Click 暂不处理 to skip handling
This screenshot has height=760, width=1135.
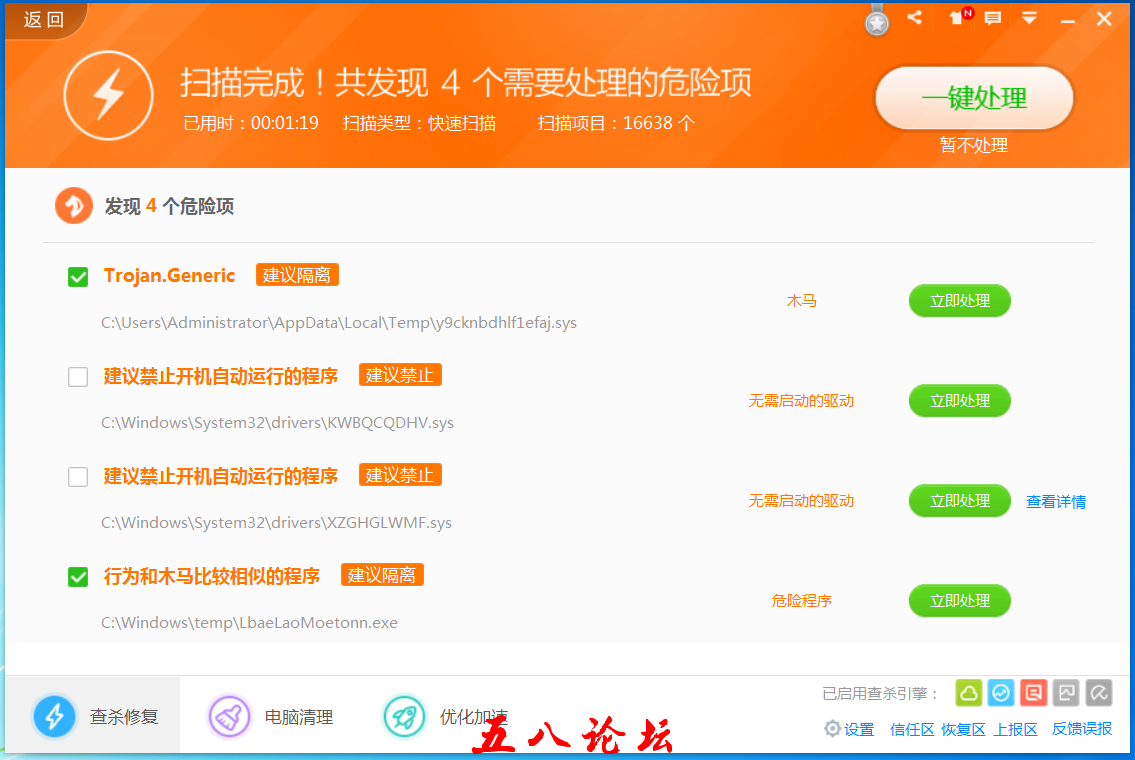(974, 146)
